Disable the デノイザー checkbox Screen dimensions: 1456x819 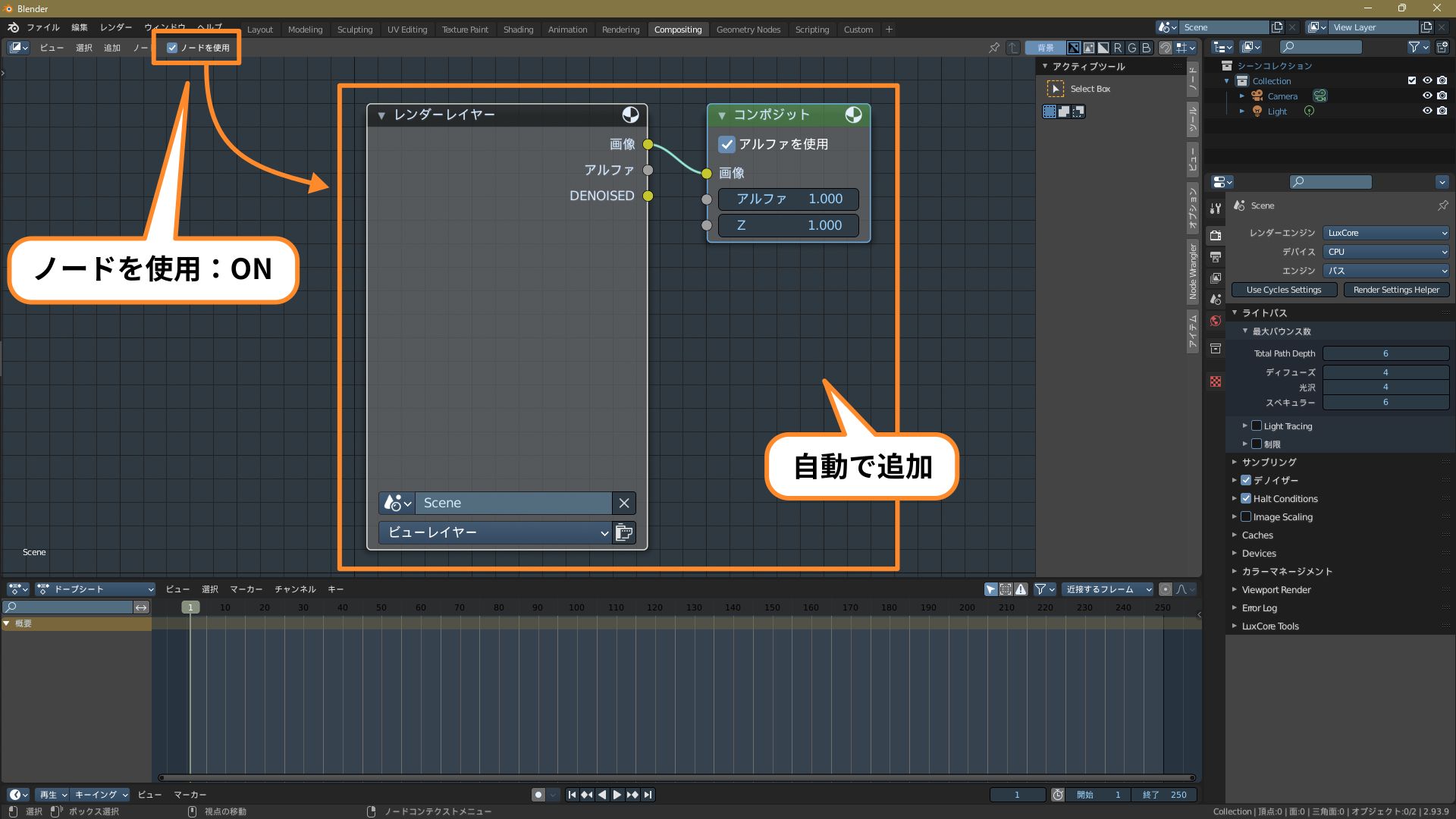pos(1246,480)
